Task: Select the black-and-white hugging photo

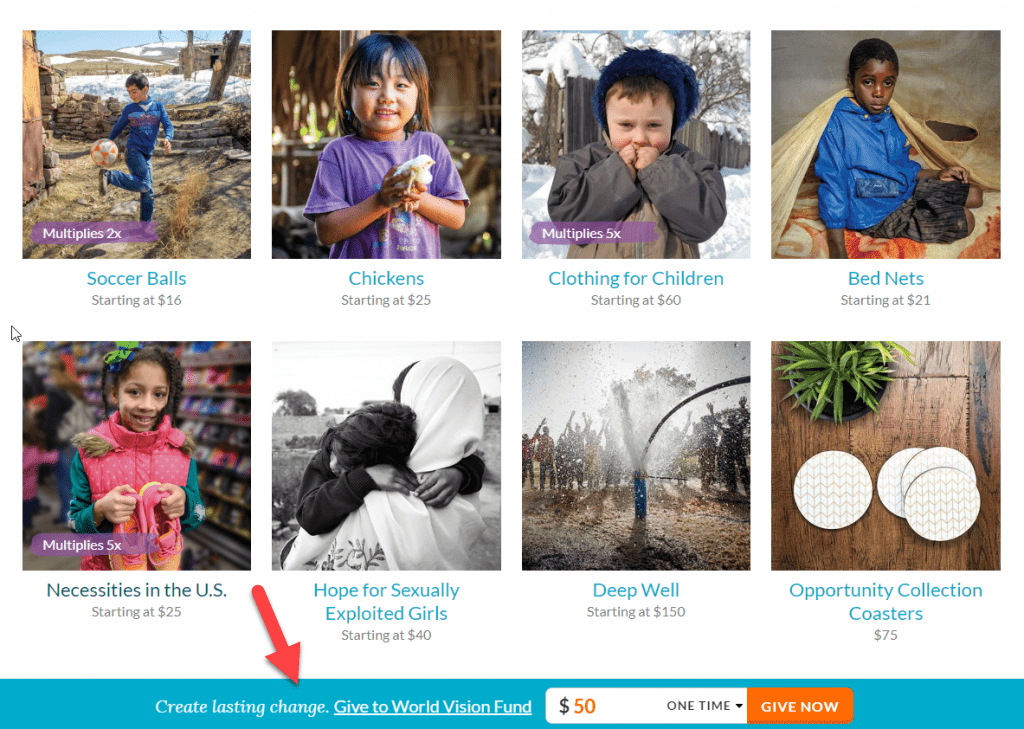Action: tap(386, 455)
